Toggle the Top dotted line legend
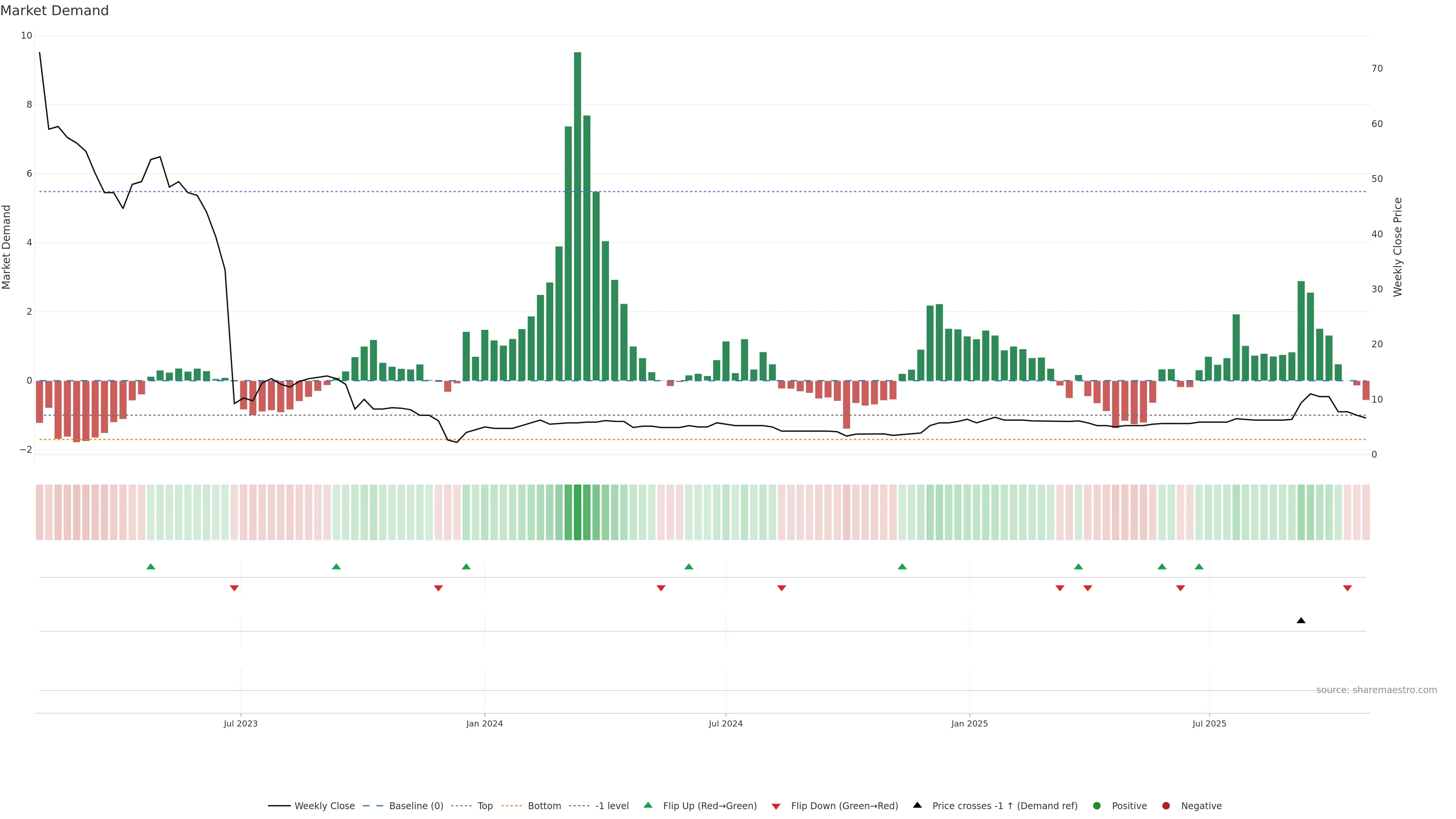Screen dimensions: 1456x819 (x=485, y=806)
